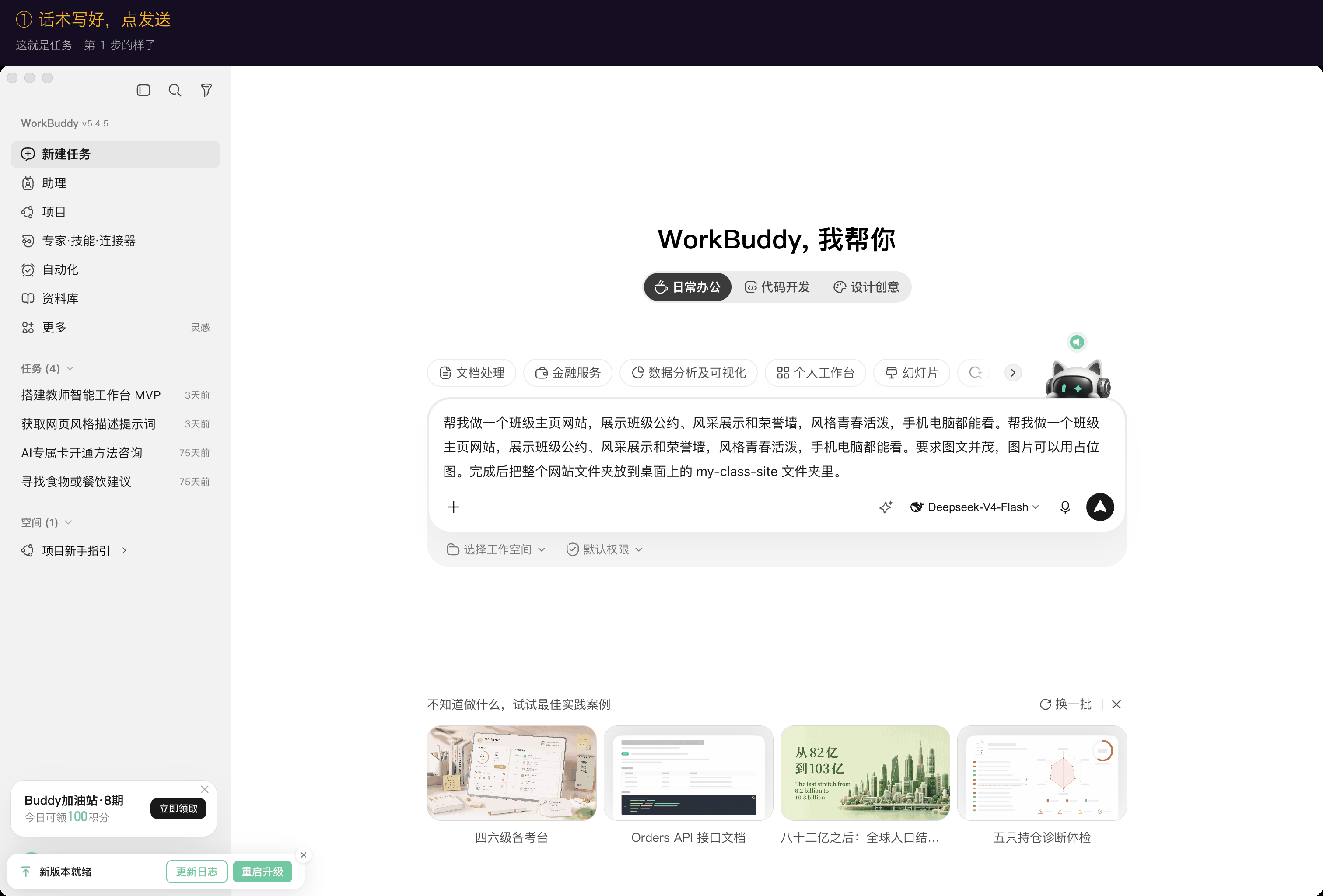Send the prompt with the arrow button
This screenshot has width=1323, height=896.
click(x=1100, y=507)
